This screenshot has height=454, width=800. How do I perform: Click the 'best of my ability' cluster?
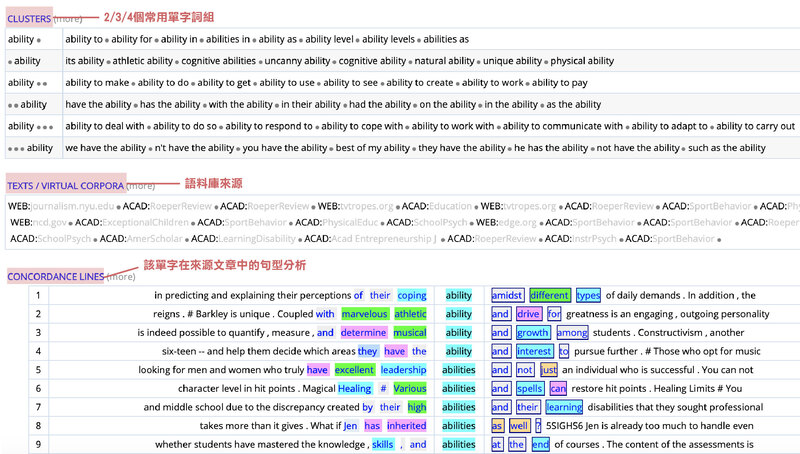pyautogui.click(x=372, y=148)
